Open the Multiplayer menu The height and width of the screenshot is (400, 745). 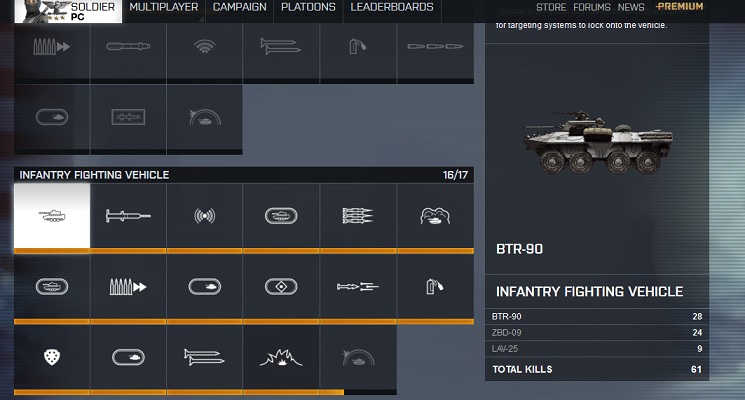tap(164, 7)
